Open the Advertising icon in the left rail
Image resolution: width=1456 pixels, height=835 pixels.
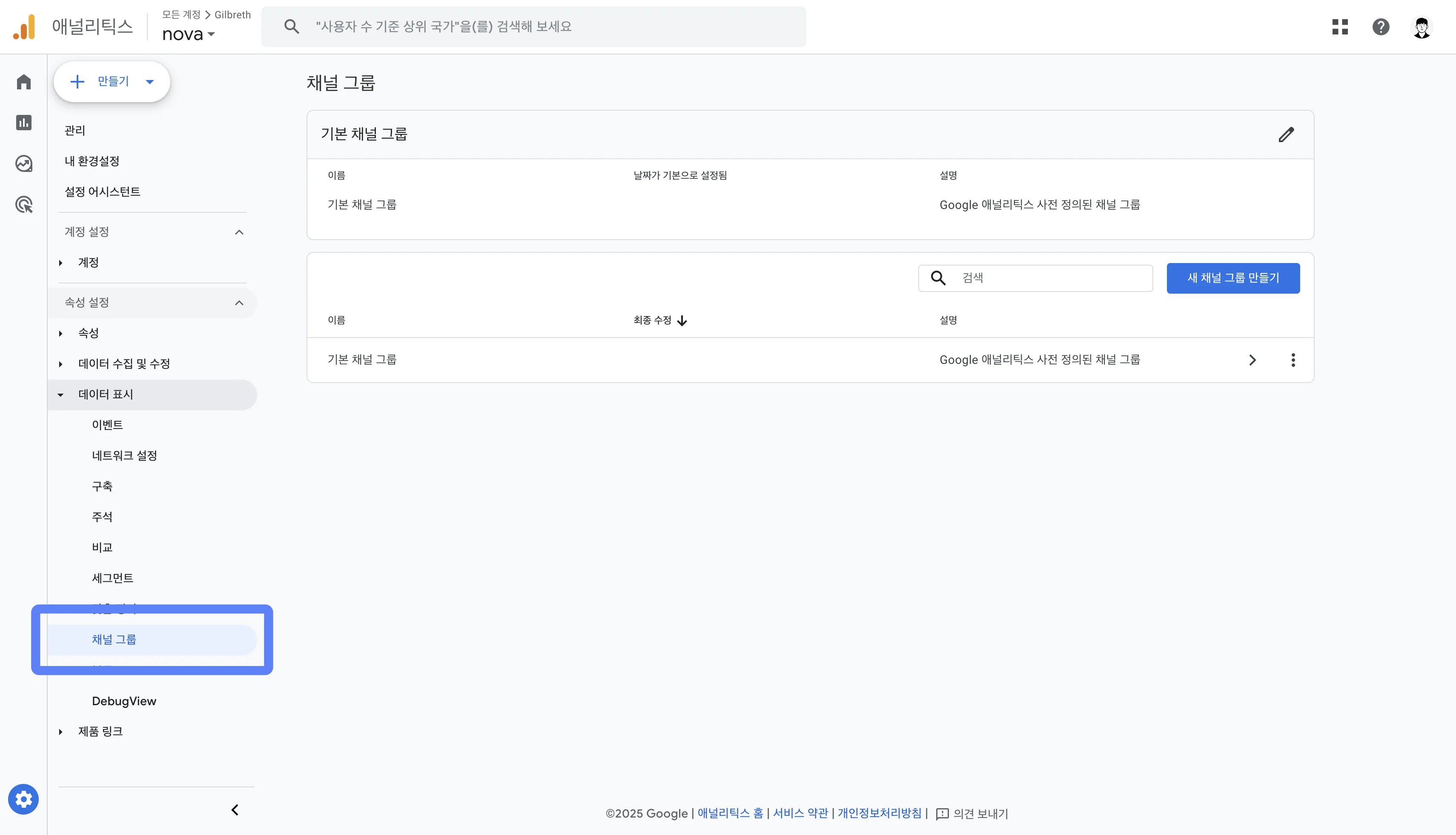point(23,204)
